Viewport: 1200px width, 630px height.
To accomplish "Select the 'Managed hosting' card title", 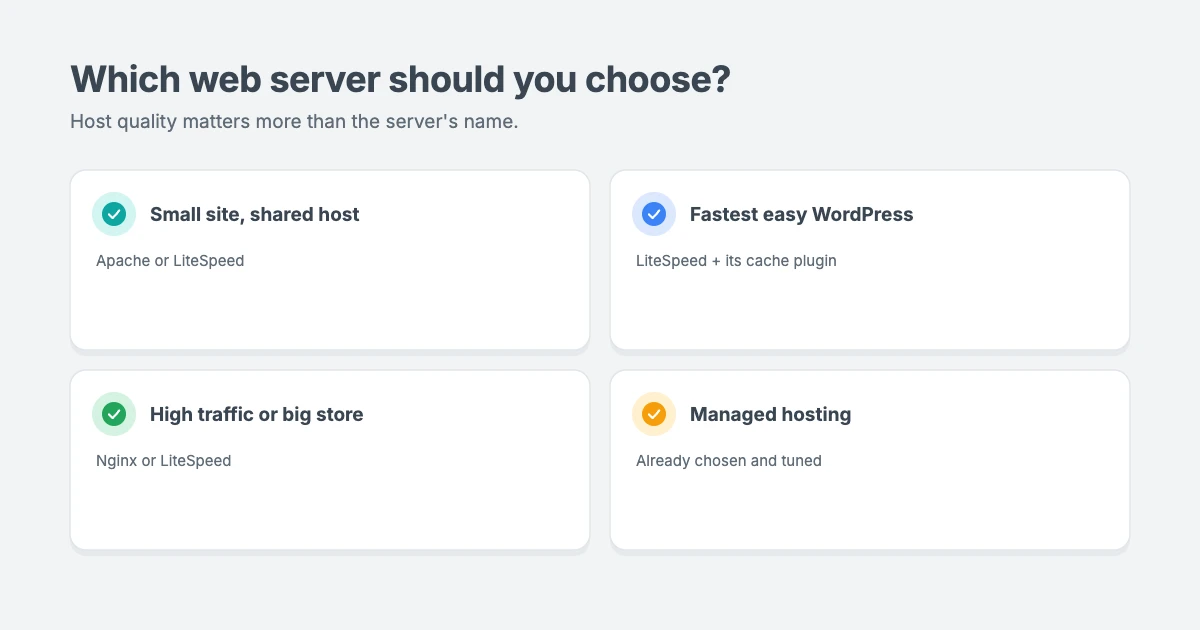I will (770, 414).
